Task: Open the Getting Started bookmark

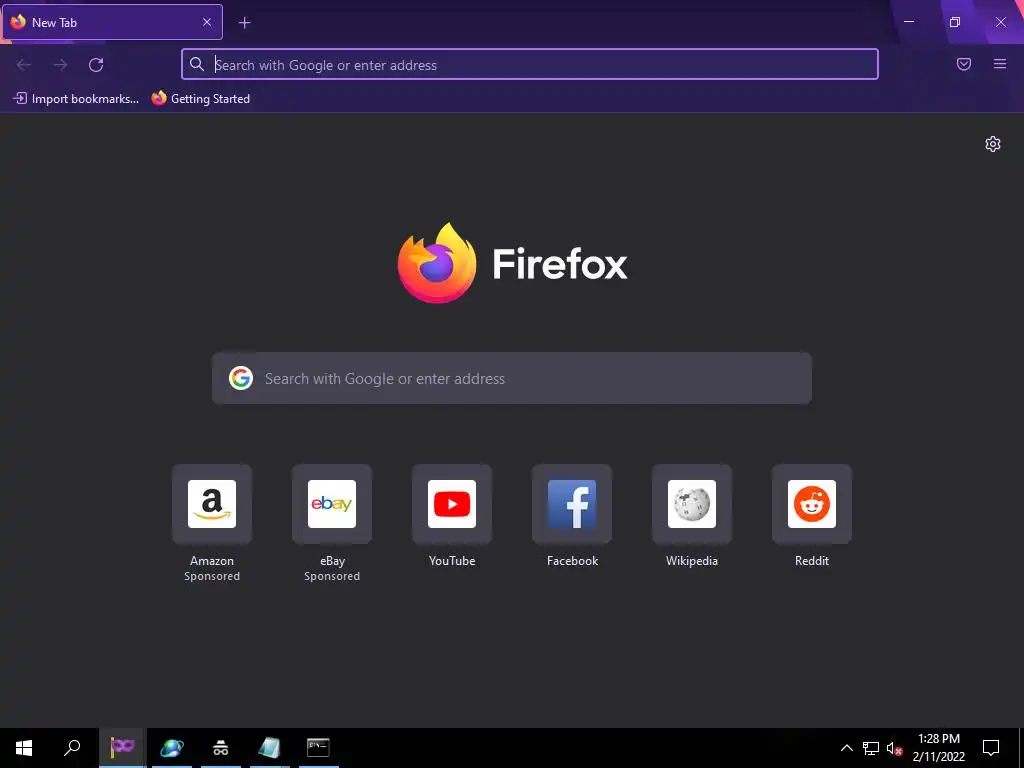Action: click(x=201, y=99)
